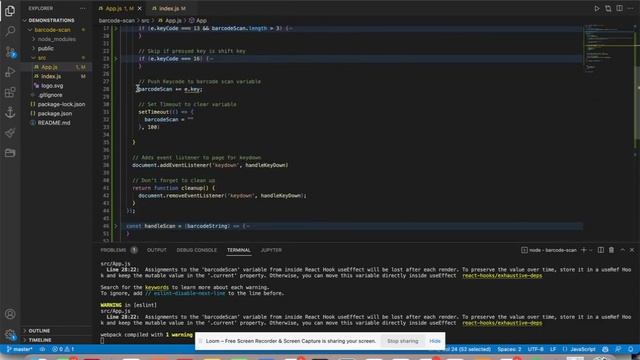
Task: Click Hide in the Loom sharing banner
Action: pyautogui.click(x=435, y=341)
